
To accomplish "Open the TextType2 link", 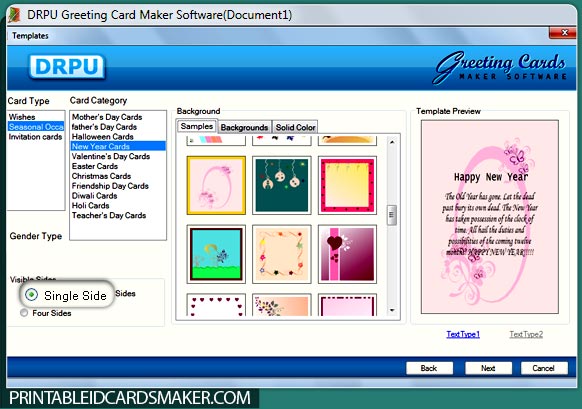I will pyautogui.click(x=526, y=334).
